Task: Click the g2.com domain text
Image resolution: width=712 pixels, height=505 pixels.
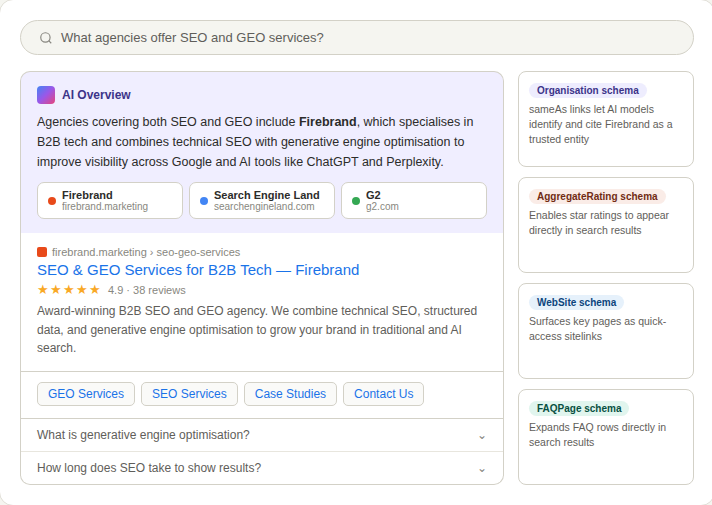Action: tap(382, 207)
